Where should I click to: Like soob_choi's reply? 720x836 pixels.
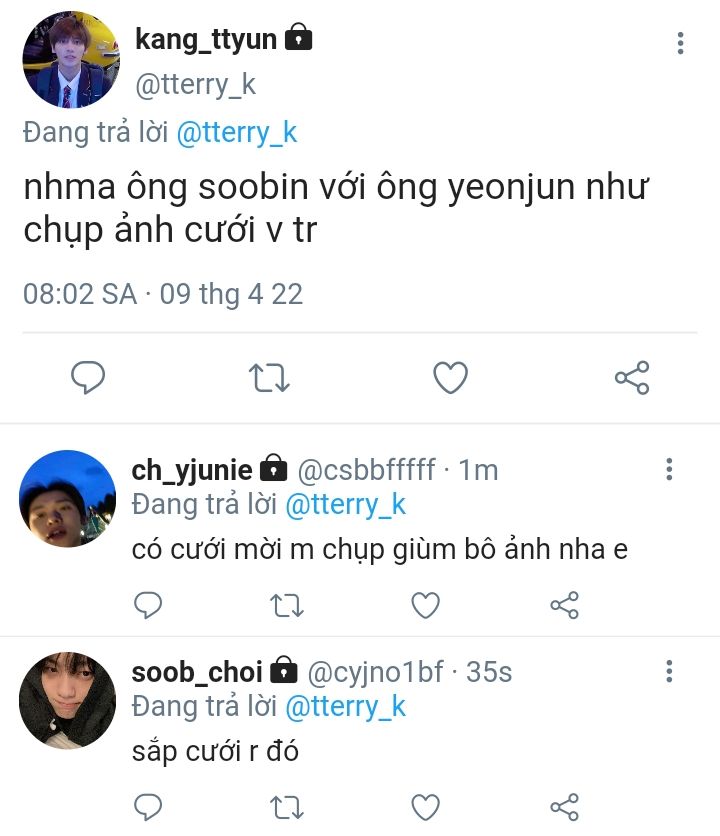tap(426, 806)
